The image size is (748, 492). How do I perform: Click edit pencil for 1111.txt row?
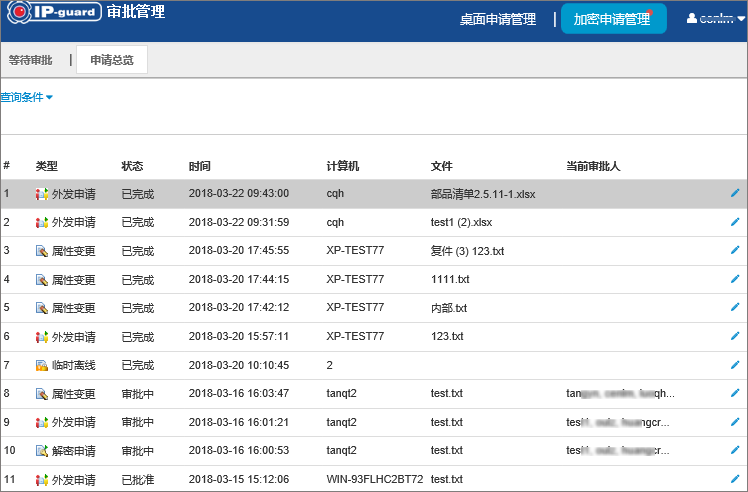[735, 279]
